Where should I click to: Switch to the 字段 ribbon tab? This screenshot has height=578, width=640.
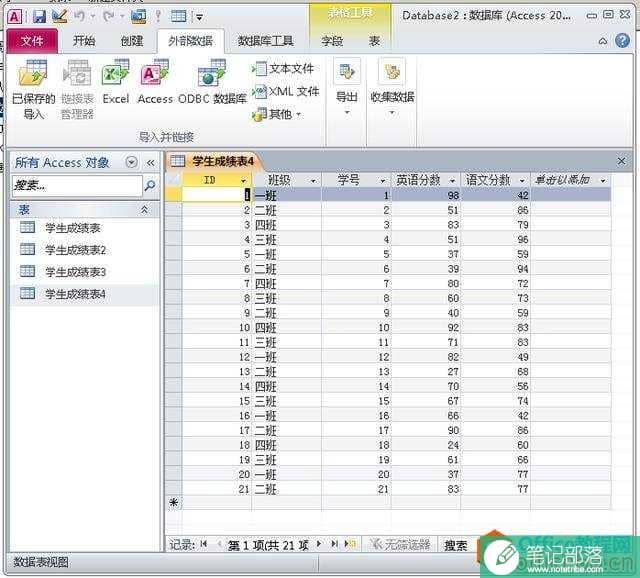click(x=331, y=41)
